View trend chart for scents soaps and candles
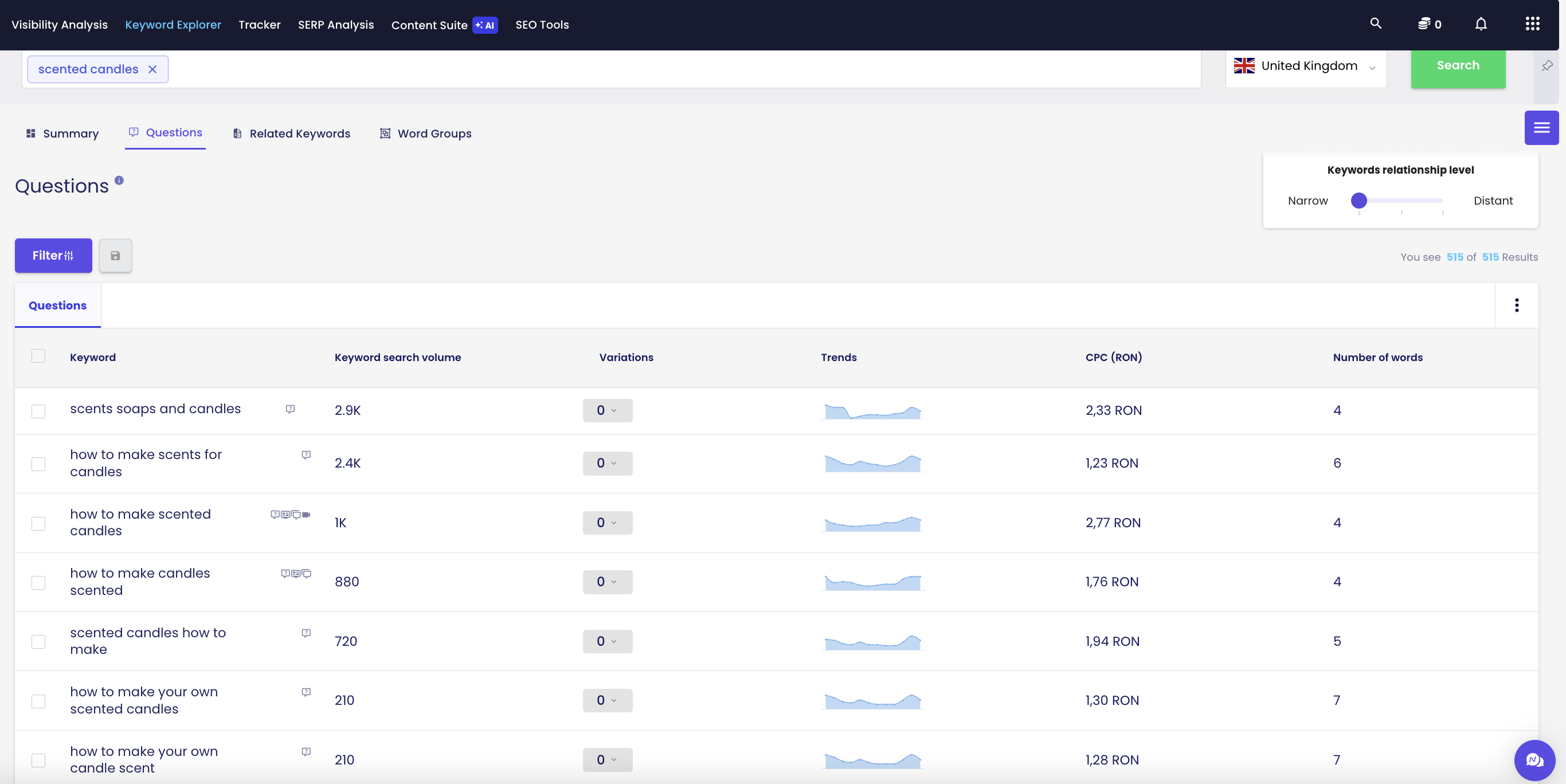 [872, 411]
